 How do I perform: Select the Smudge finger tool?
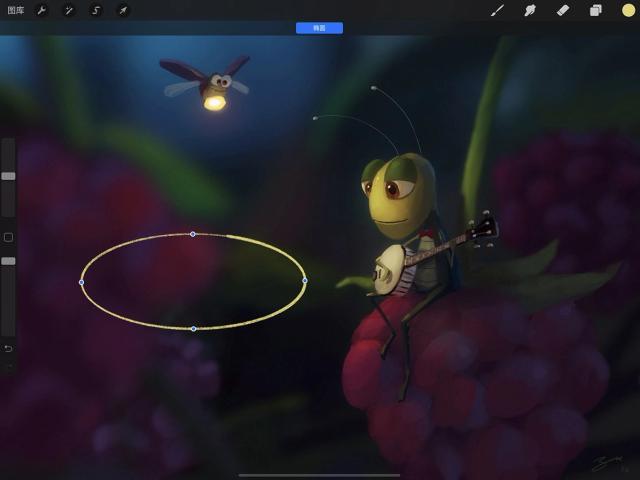click(x=530, y=10)
